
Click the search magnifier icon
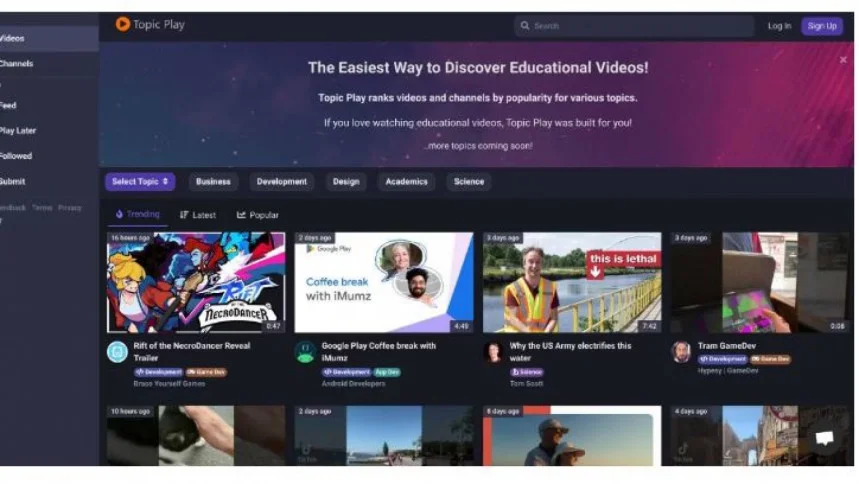pyautogui.click(x=525, y=26)
